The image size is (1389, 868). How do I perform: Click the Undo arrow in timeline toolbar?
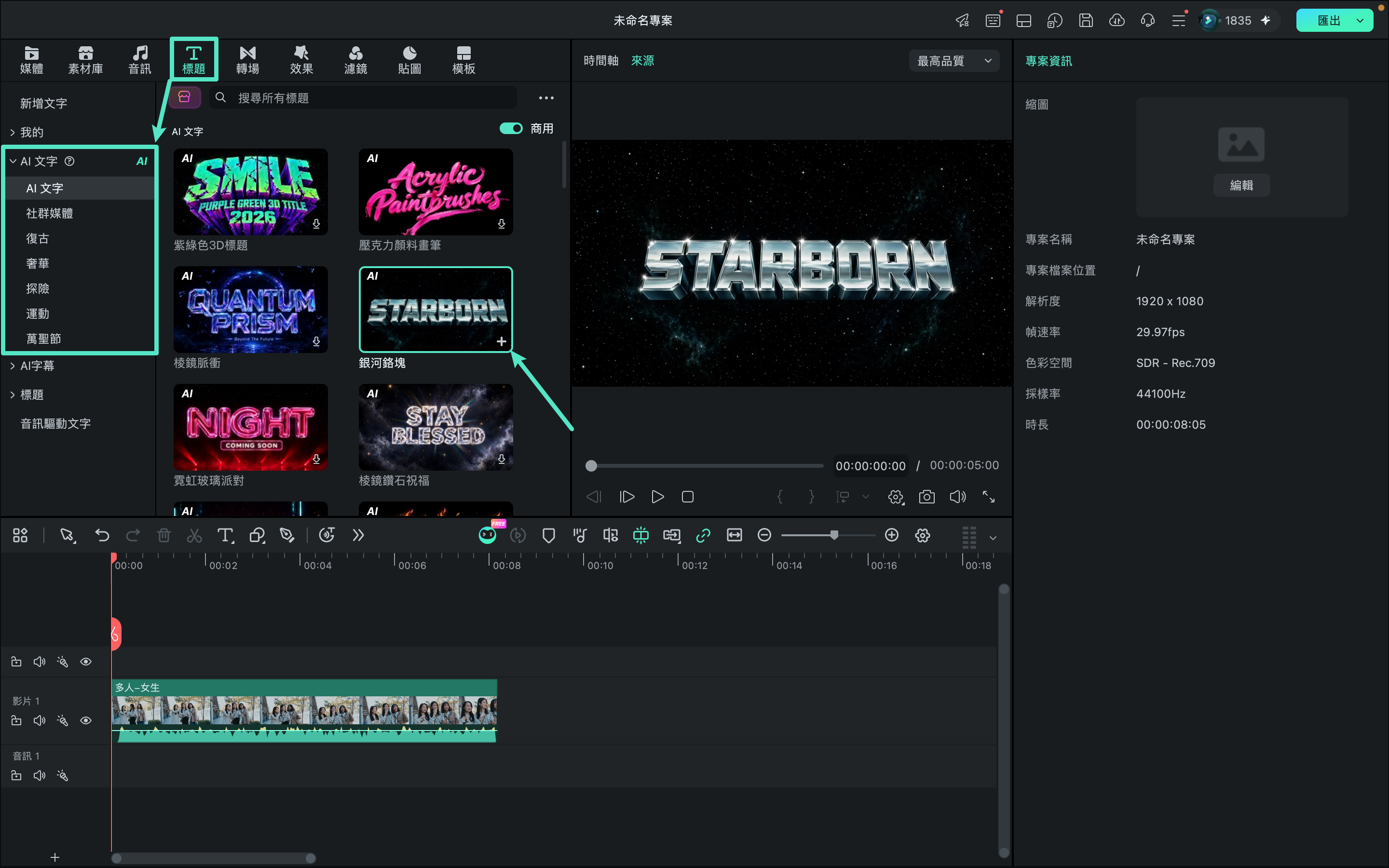click(102, 536)
